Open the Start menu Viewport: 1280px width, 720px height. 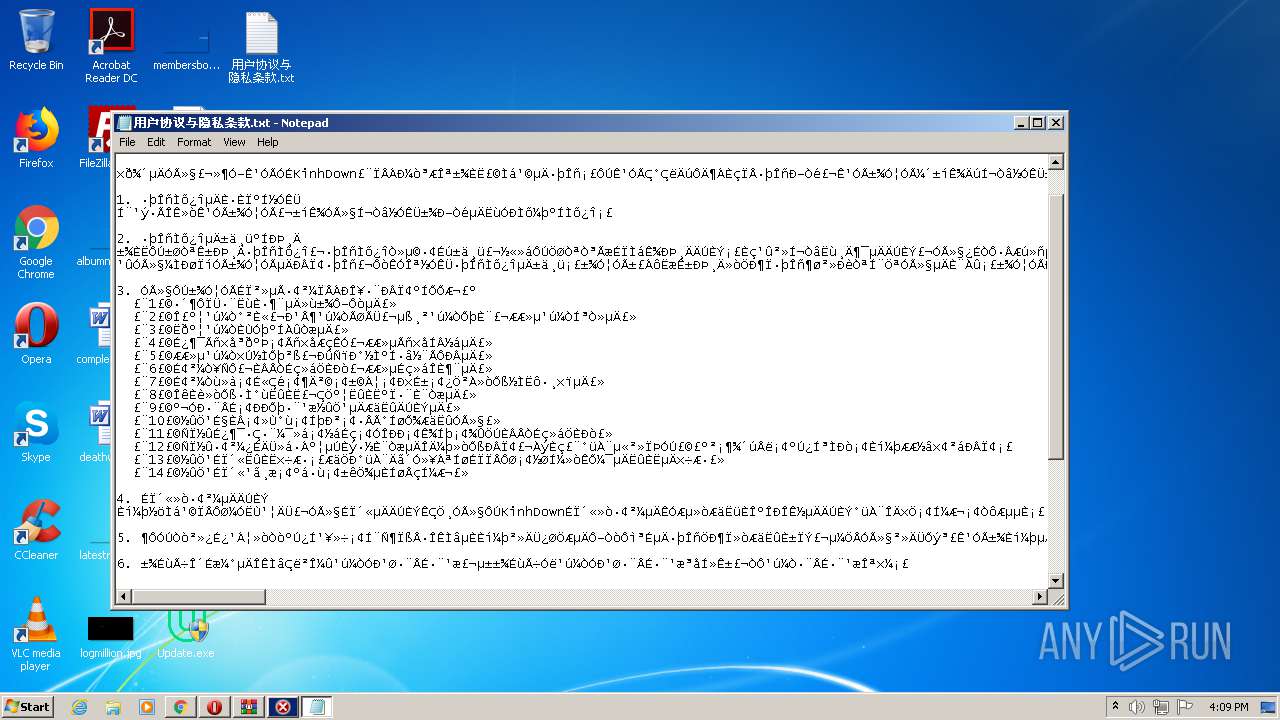point(27,706)
